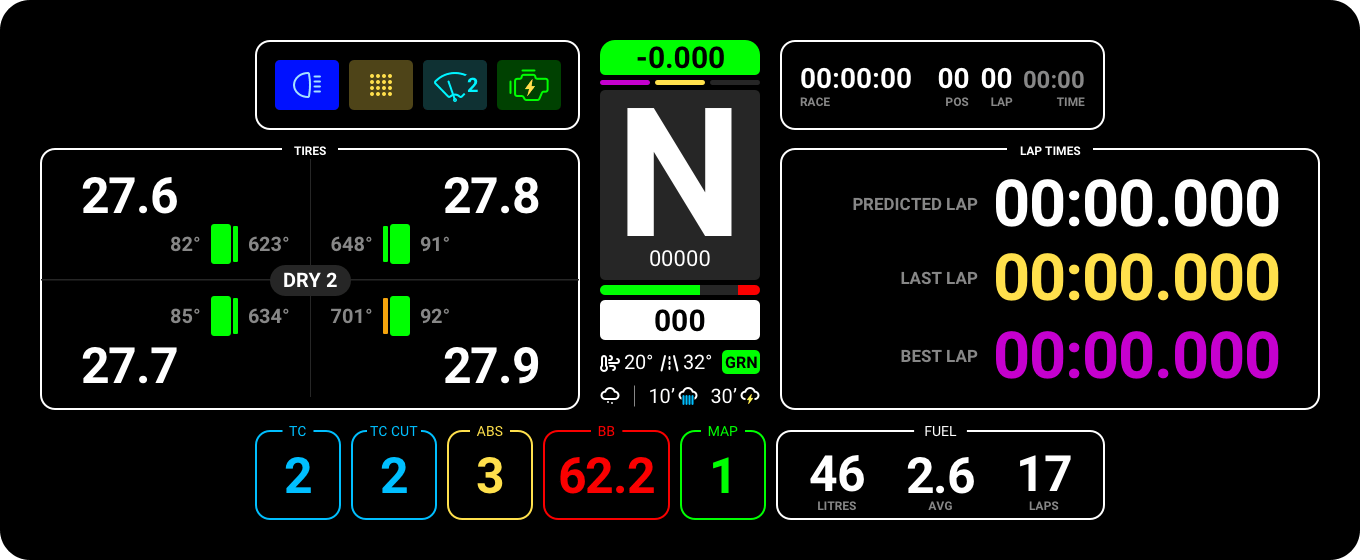Click the 30-minute thunderstorm forecast icon

pos(749,396)
